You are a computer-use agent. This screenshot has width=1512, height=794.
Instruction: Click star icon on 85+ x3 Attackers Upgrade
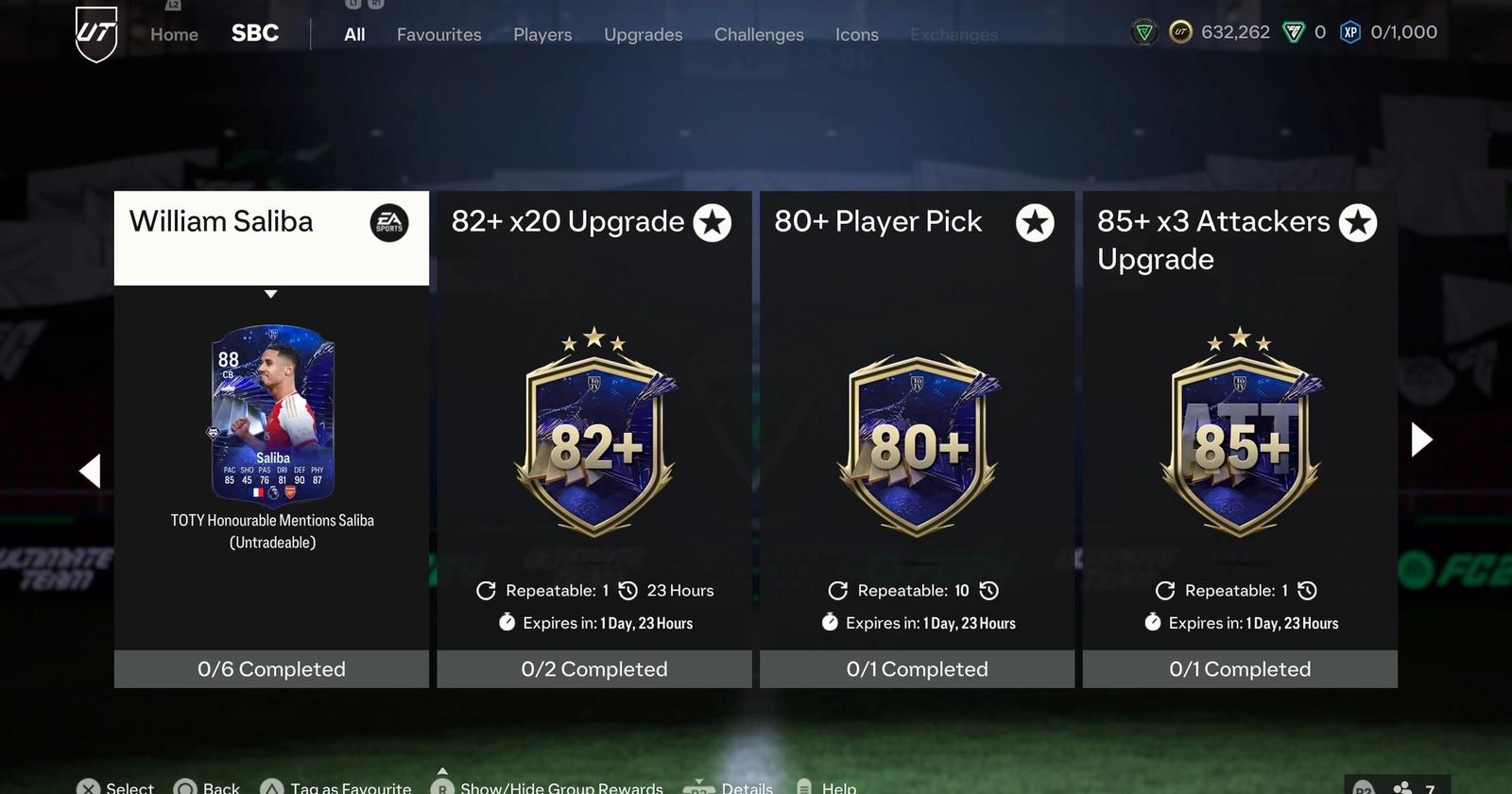[1358, 223]
